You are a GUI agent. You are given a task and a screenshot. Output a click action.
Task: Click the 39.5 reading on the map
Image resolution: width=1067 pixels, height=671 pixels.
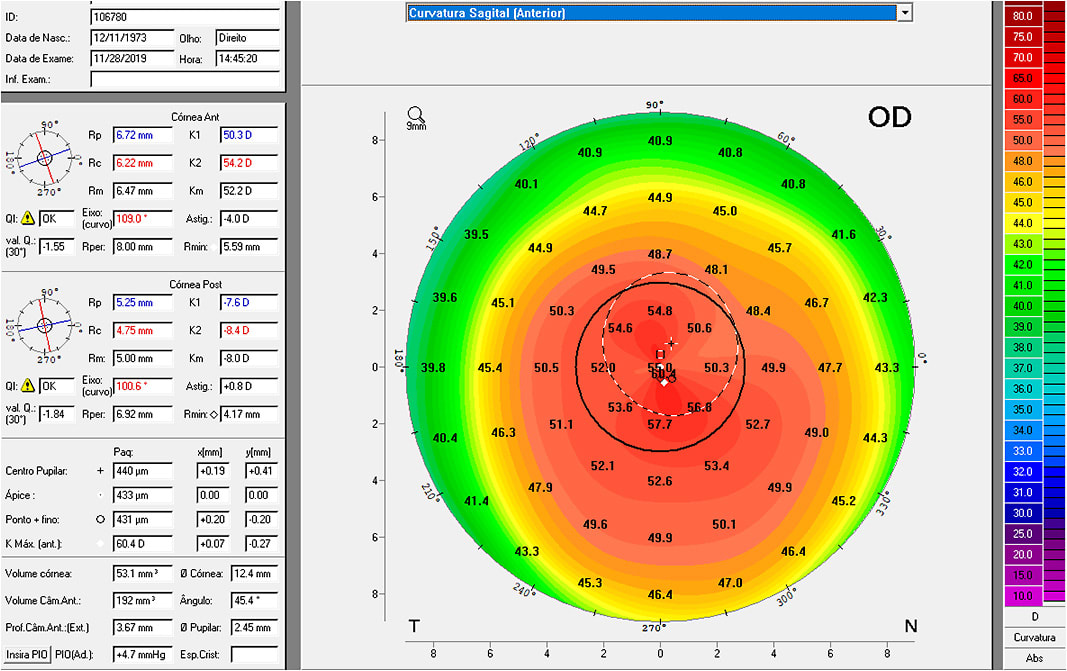[x=476, y=235]
